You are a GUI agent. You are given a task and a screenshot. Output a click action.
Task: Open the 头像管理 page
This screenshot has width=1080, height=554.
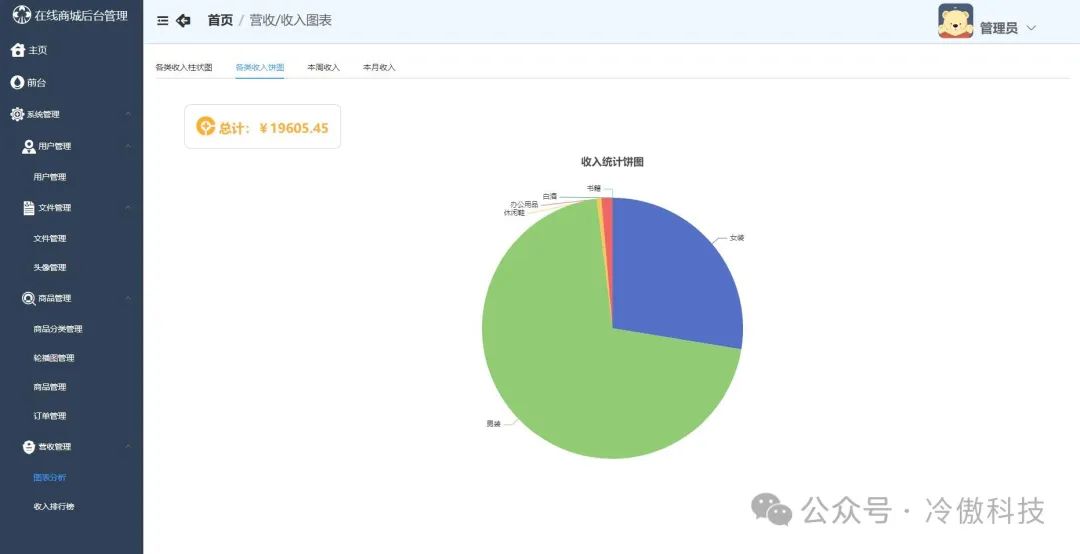point(50,267)
